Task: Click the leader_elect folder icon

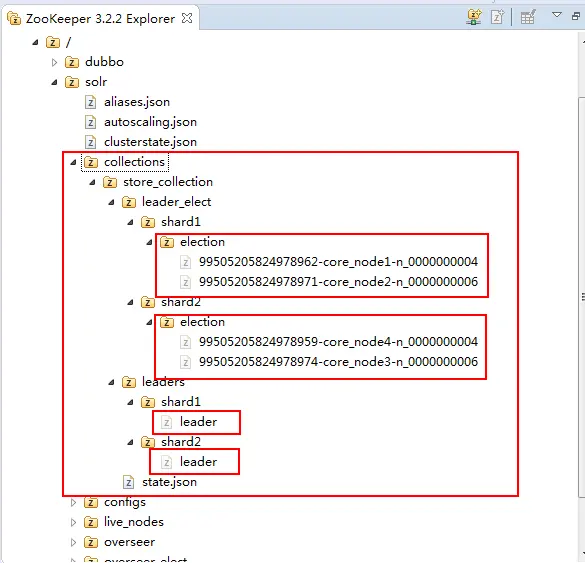Action: 129,202
